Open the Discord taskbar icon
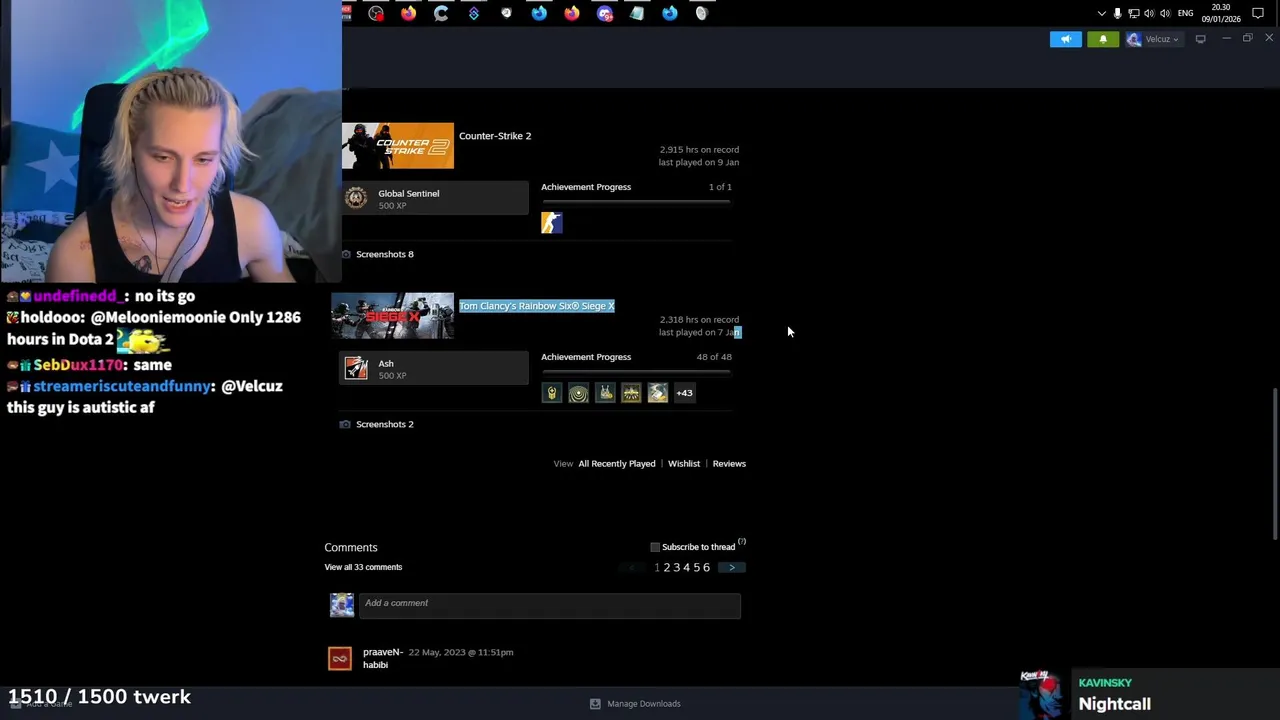The width and height of the screenshot is (1280, 720). (604, 13)
